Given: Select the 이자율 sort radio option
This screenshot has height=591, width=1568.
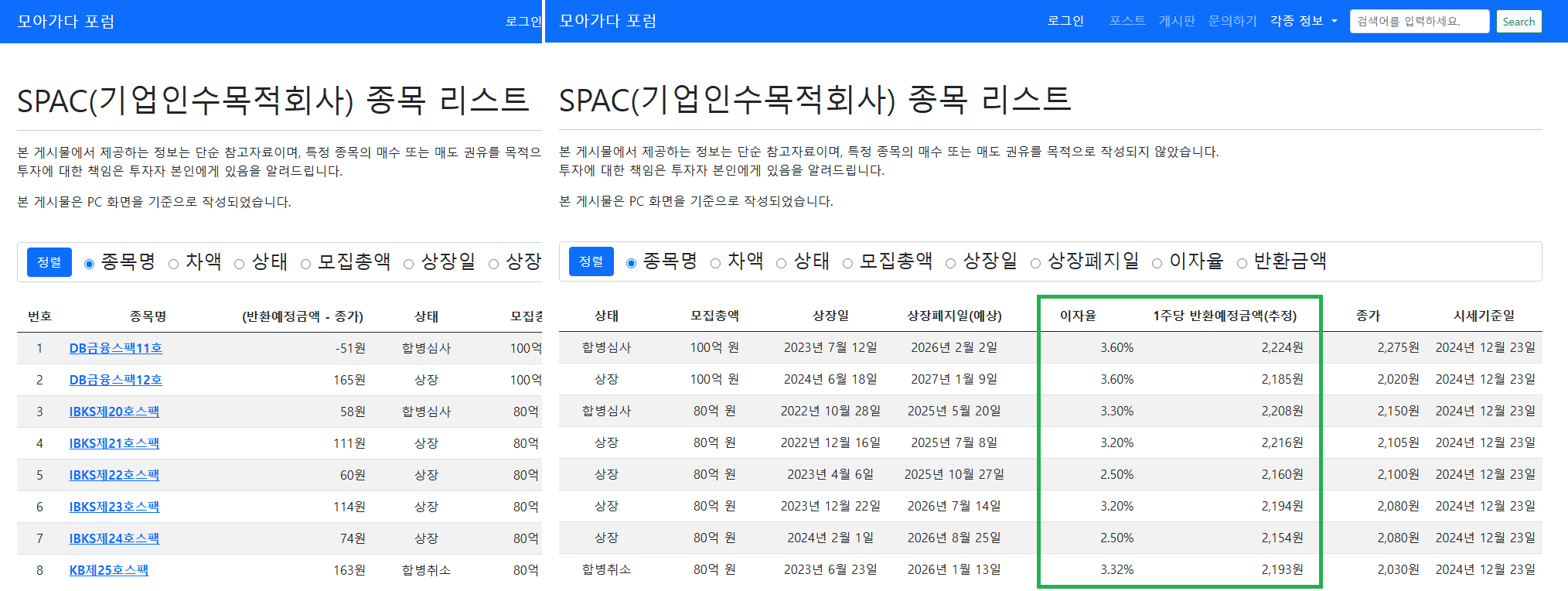Looking at the screenshot, I should point(1157,263).
